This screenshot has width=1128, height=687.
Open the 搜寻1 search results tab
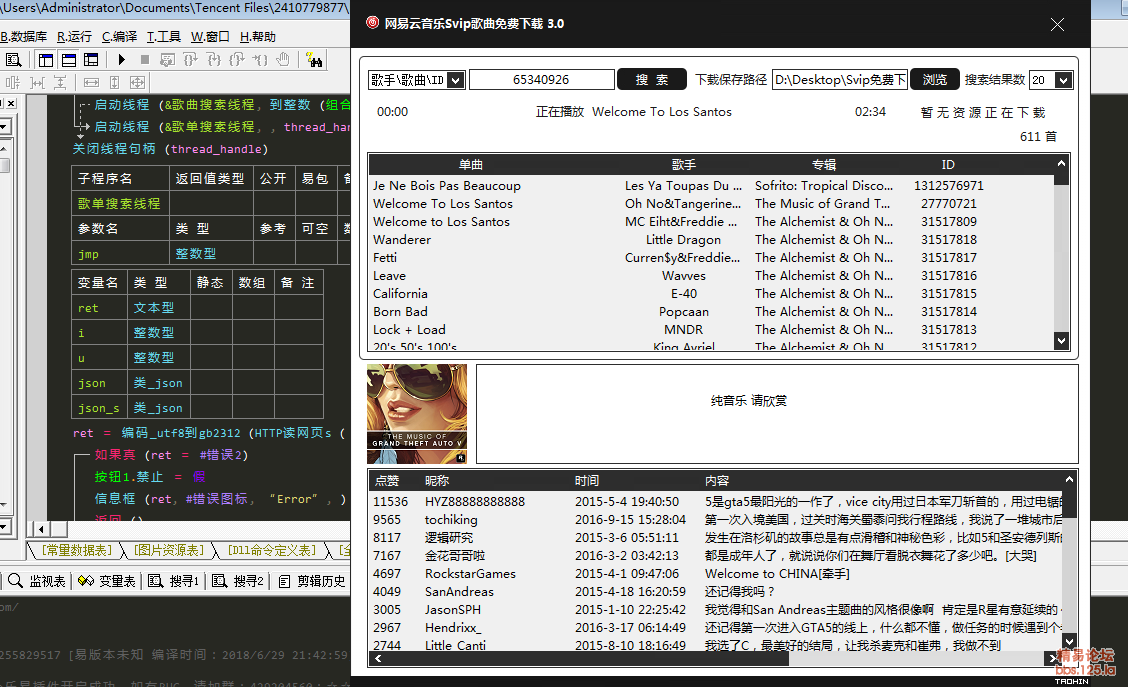click(174, 581)
